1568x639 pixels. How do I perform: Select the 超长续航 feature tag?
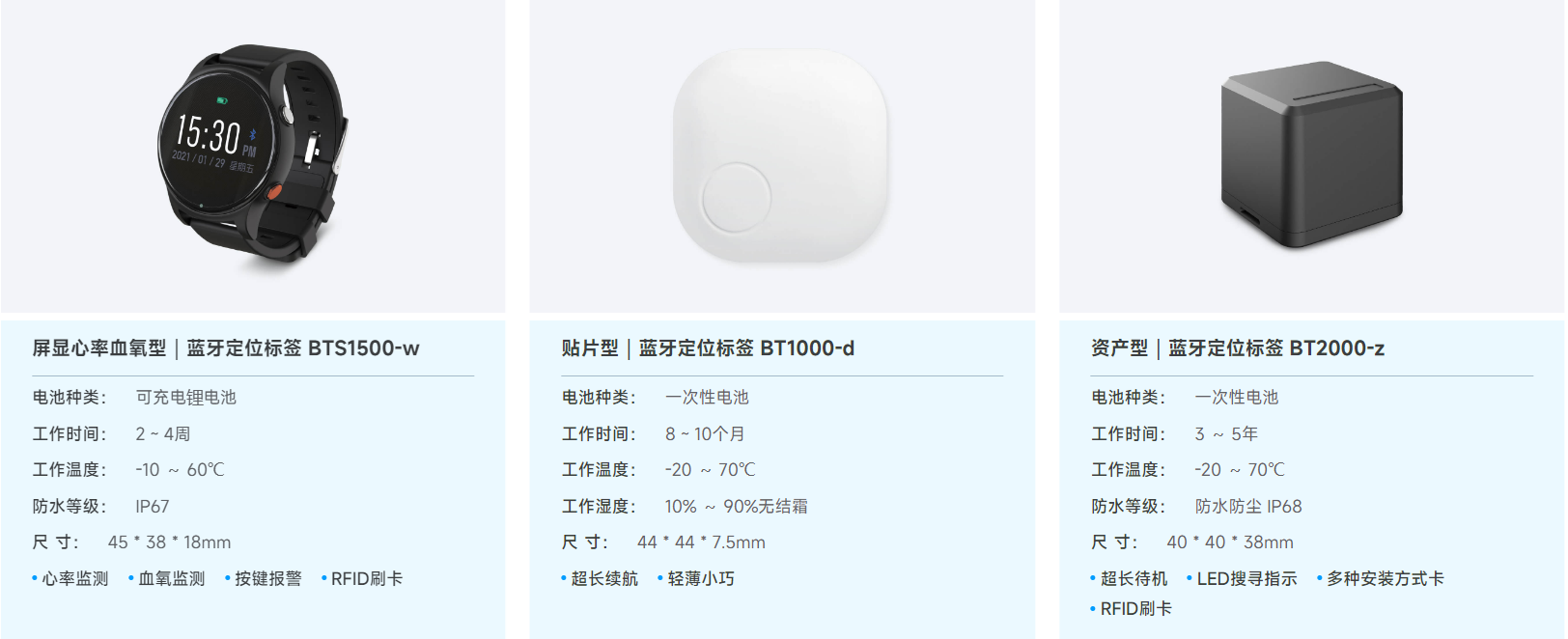click(x=600, y=579)
